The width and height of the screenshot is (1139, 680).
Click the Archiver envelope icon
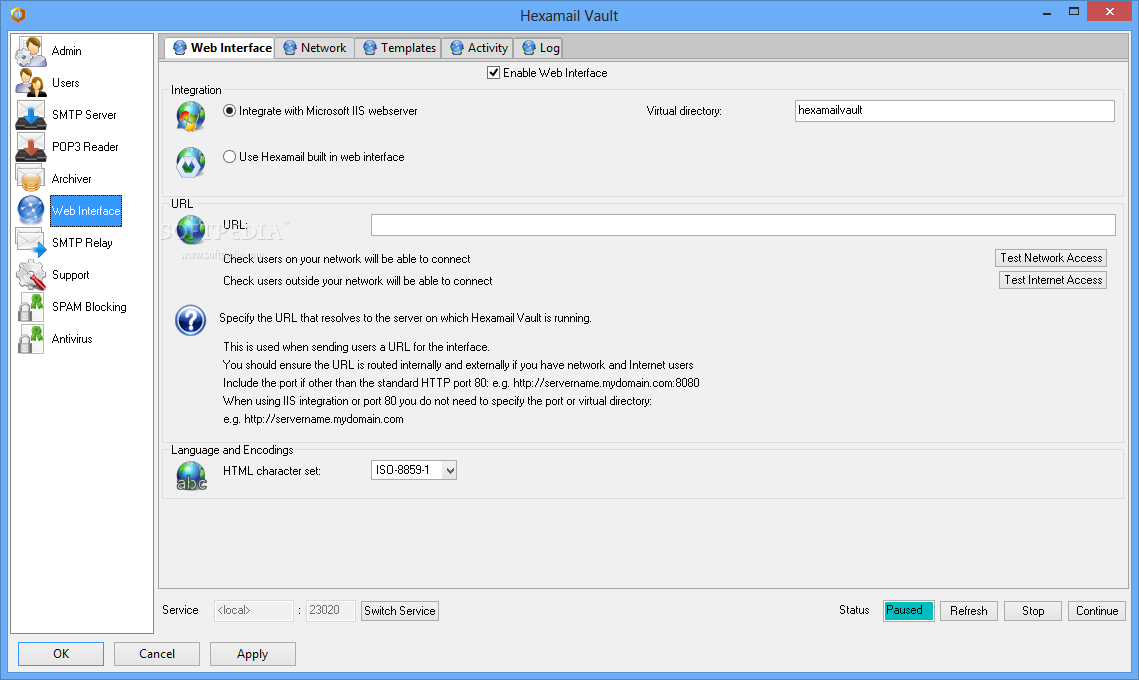31,179
